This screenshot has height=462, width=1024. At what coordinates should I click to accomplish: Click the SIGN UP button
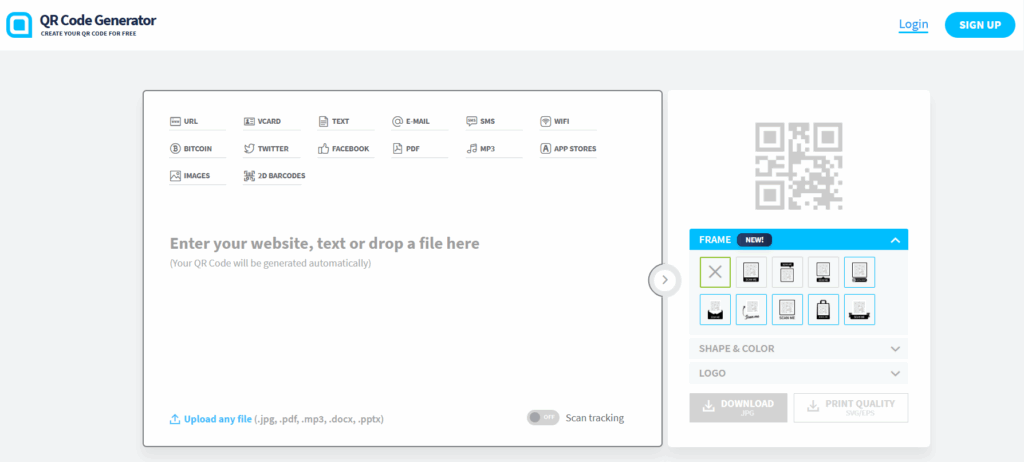pos(980,25)
